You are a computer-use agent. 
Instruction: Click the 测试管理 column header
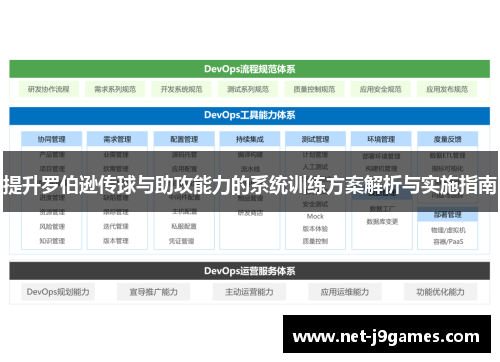coord(315,139)
